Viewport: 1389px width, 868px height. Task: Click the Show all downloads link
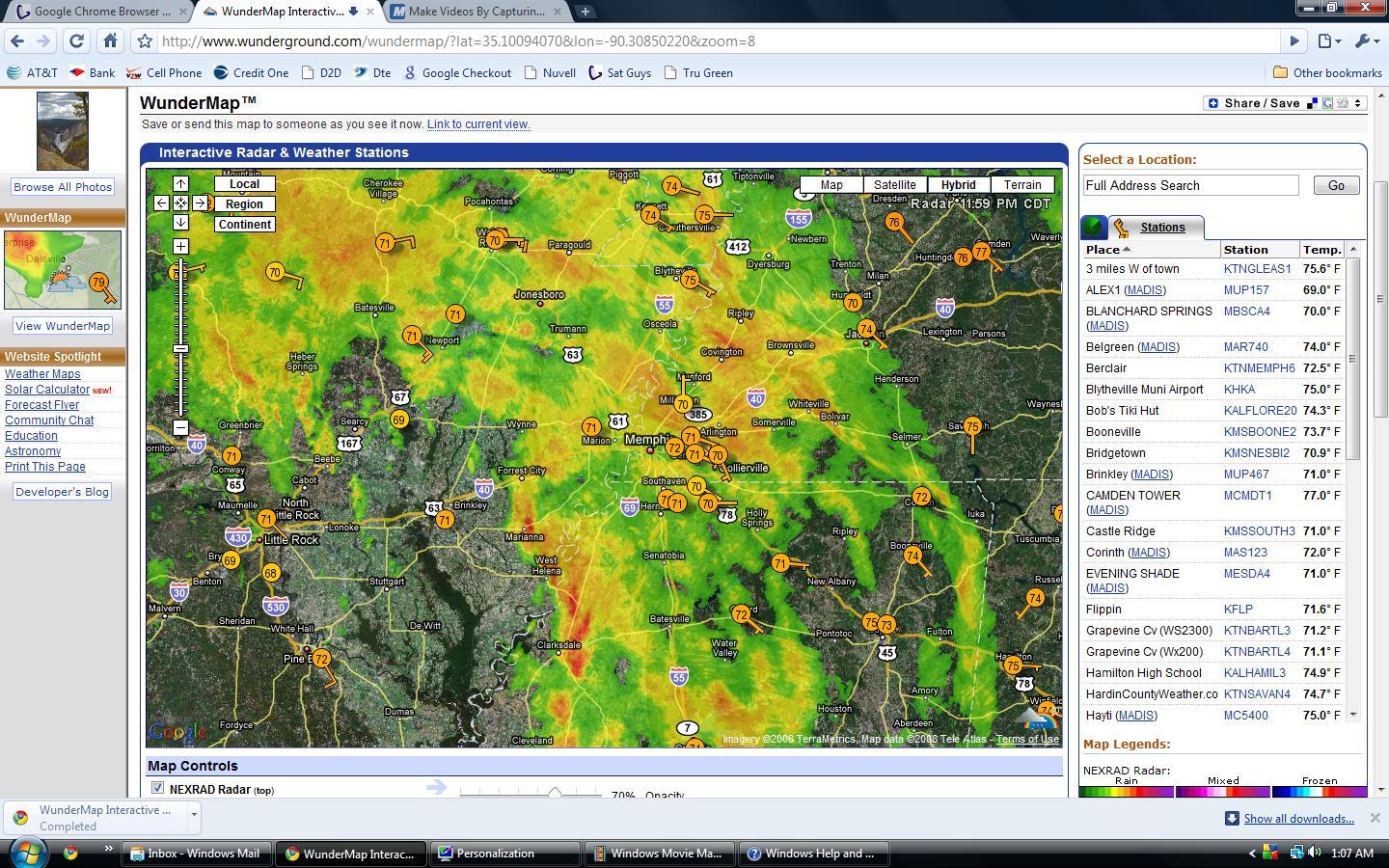coord(1298,819)
